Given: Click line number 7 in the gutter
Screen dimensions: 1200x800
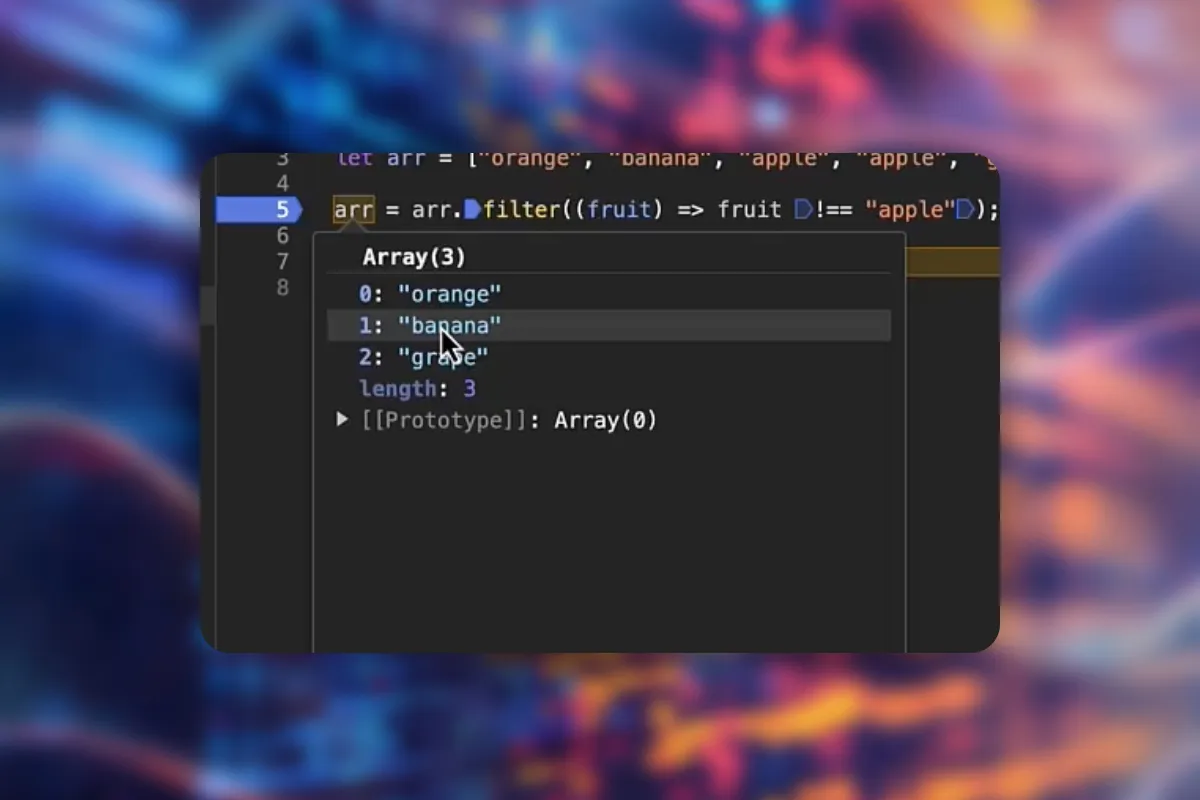Looking at the screenshot, I should [x=281, y=262].
